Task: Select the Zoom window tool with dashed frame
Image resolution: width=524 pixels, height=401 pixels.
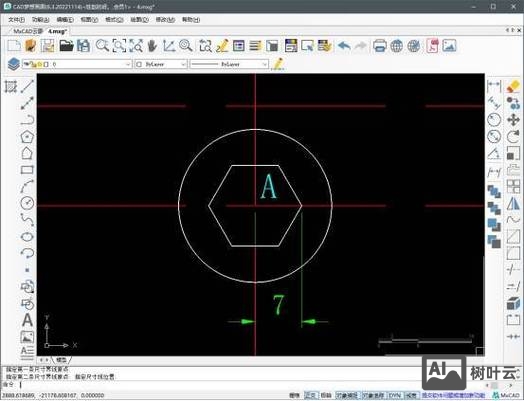Action: click(x=119, y=46)
